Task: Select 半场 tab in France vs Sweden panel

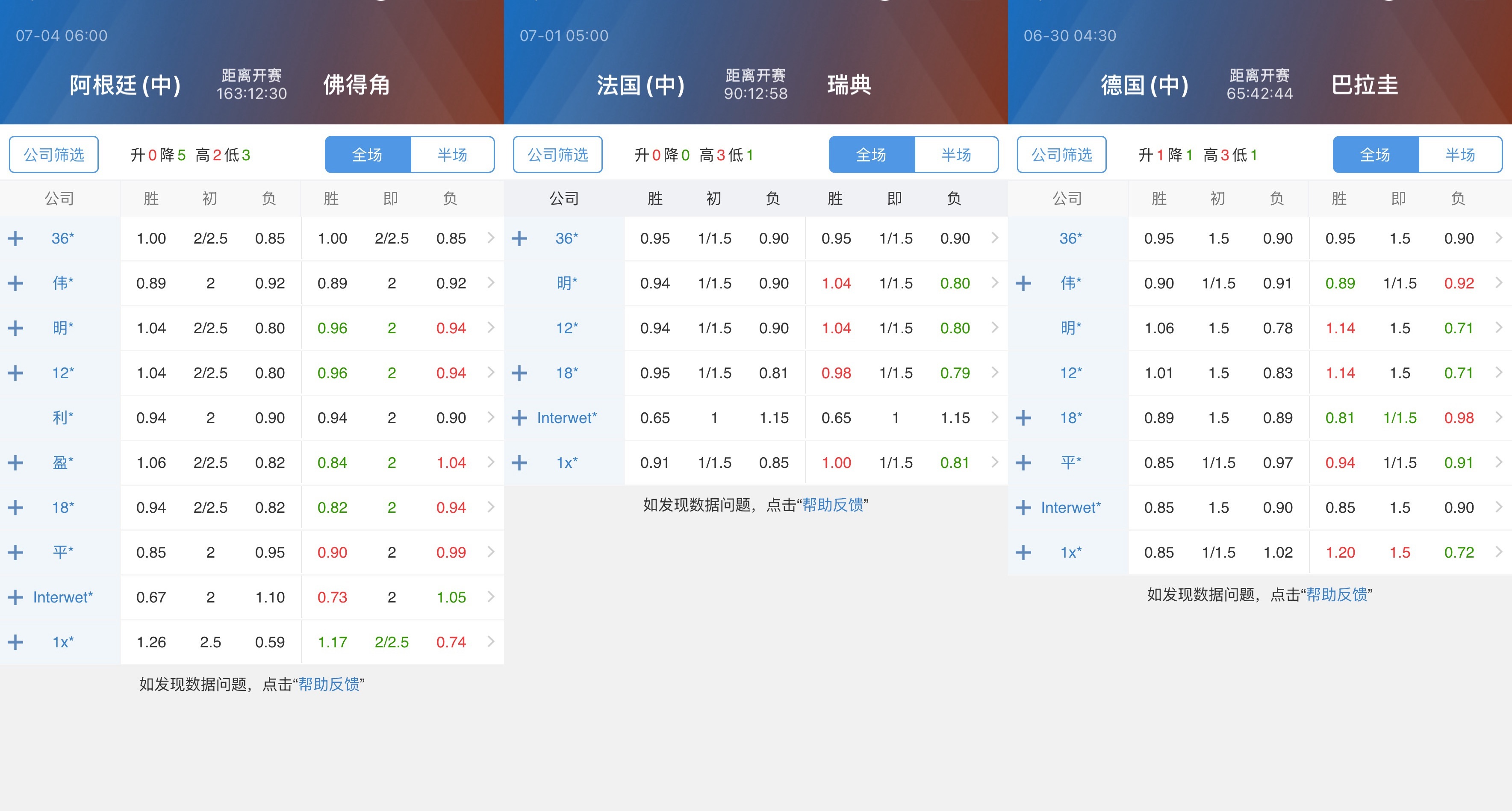Action: click(x=957, y=155)
